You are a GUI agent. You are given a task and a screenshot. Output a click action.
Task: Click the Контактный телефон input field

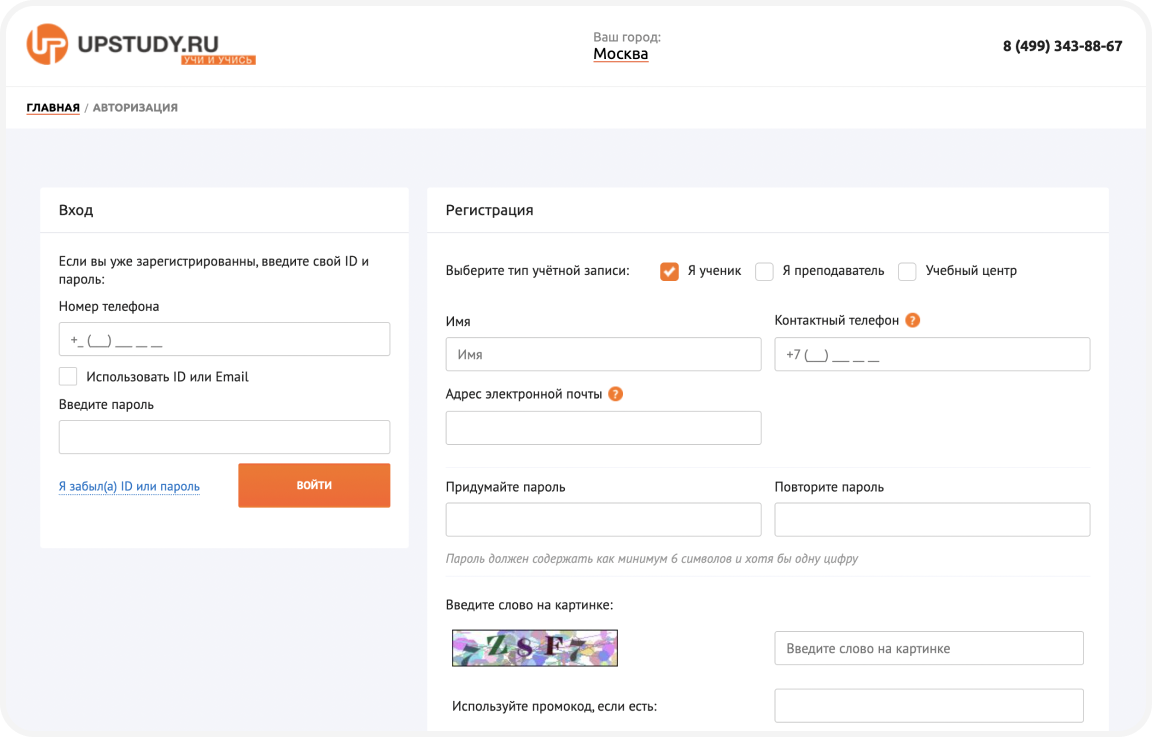tap(932, 355)
